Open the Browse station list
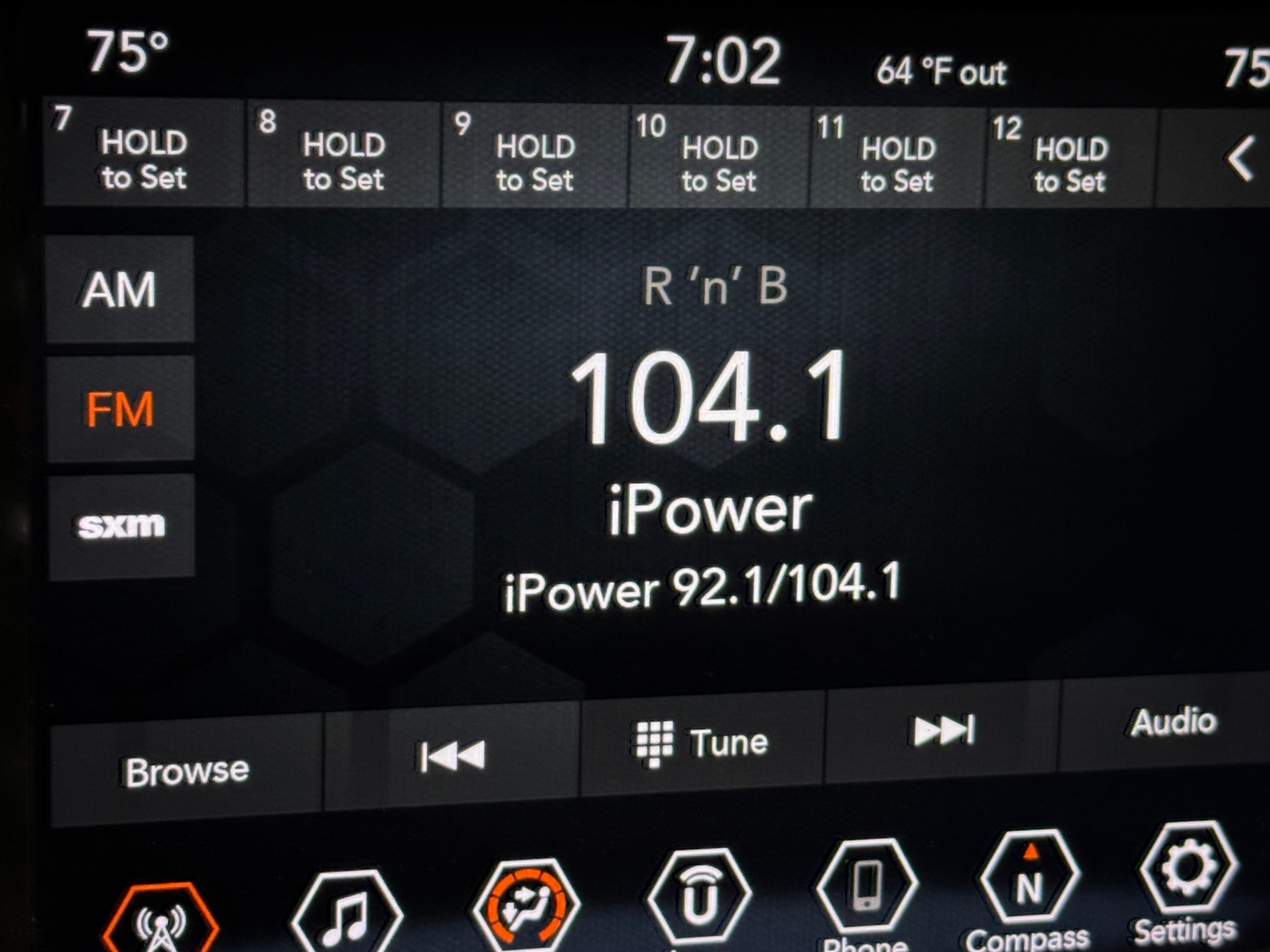The image size is (1270, 952). click(187, 771)
